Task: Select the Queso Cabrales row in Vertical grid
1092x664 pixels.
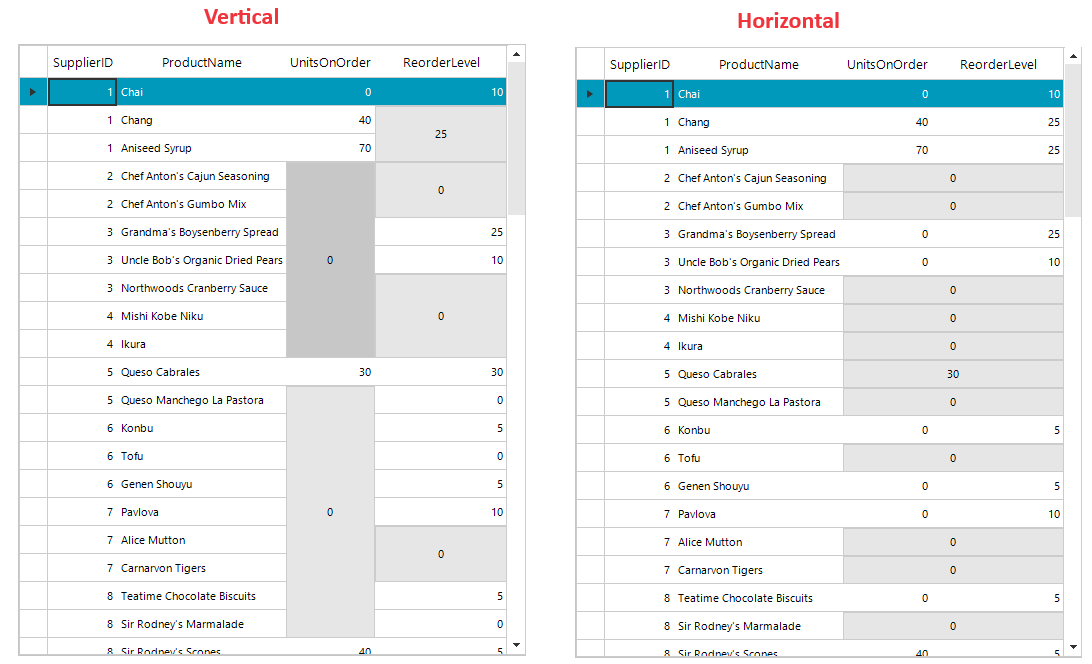Action: coord(160,372)
